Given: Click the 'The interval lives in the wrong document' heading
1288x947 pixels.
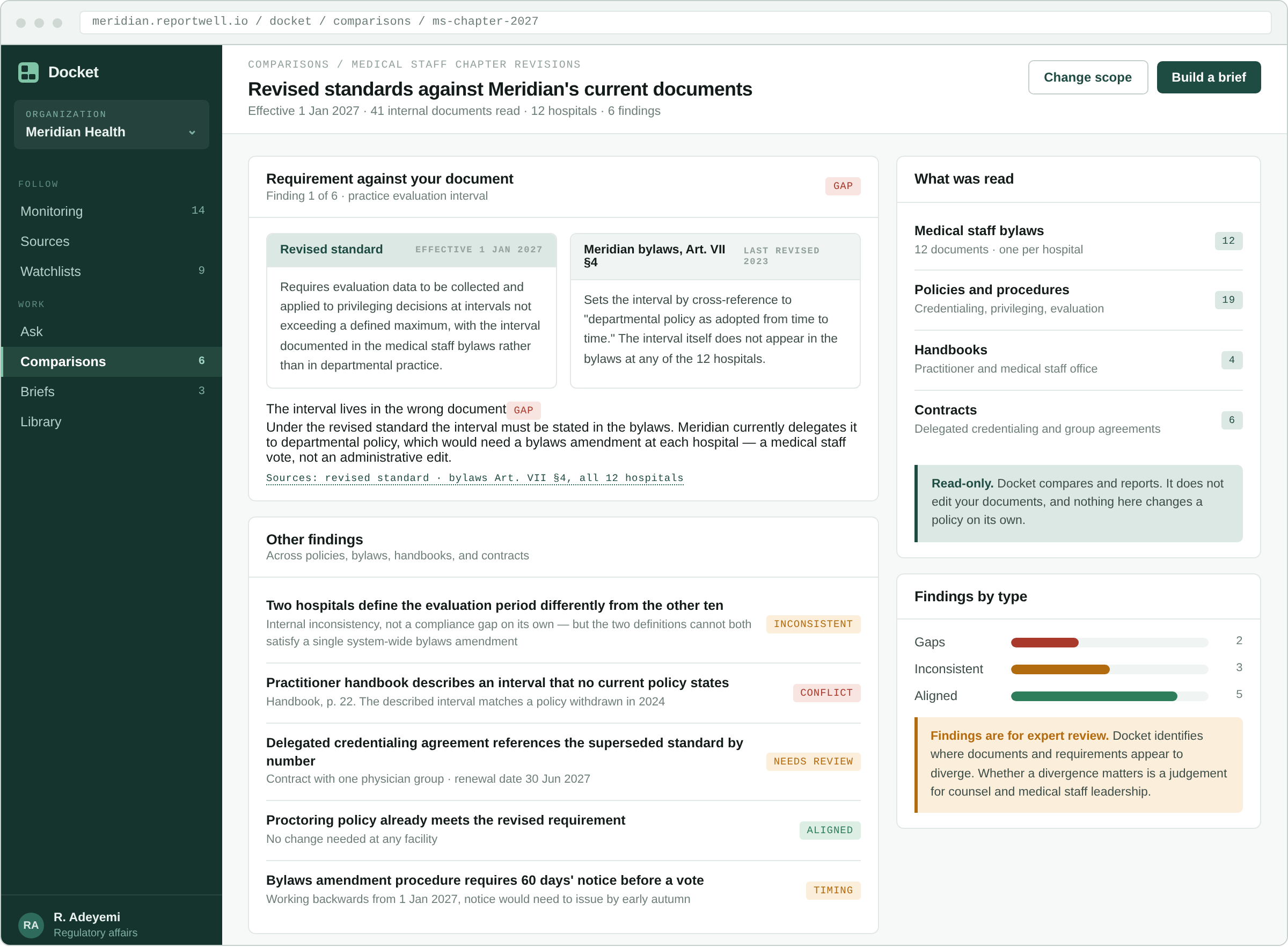Looking at the screenshot, I should (x=386, y=409).
